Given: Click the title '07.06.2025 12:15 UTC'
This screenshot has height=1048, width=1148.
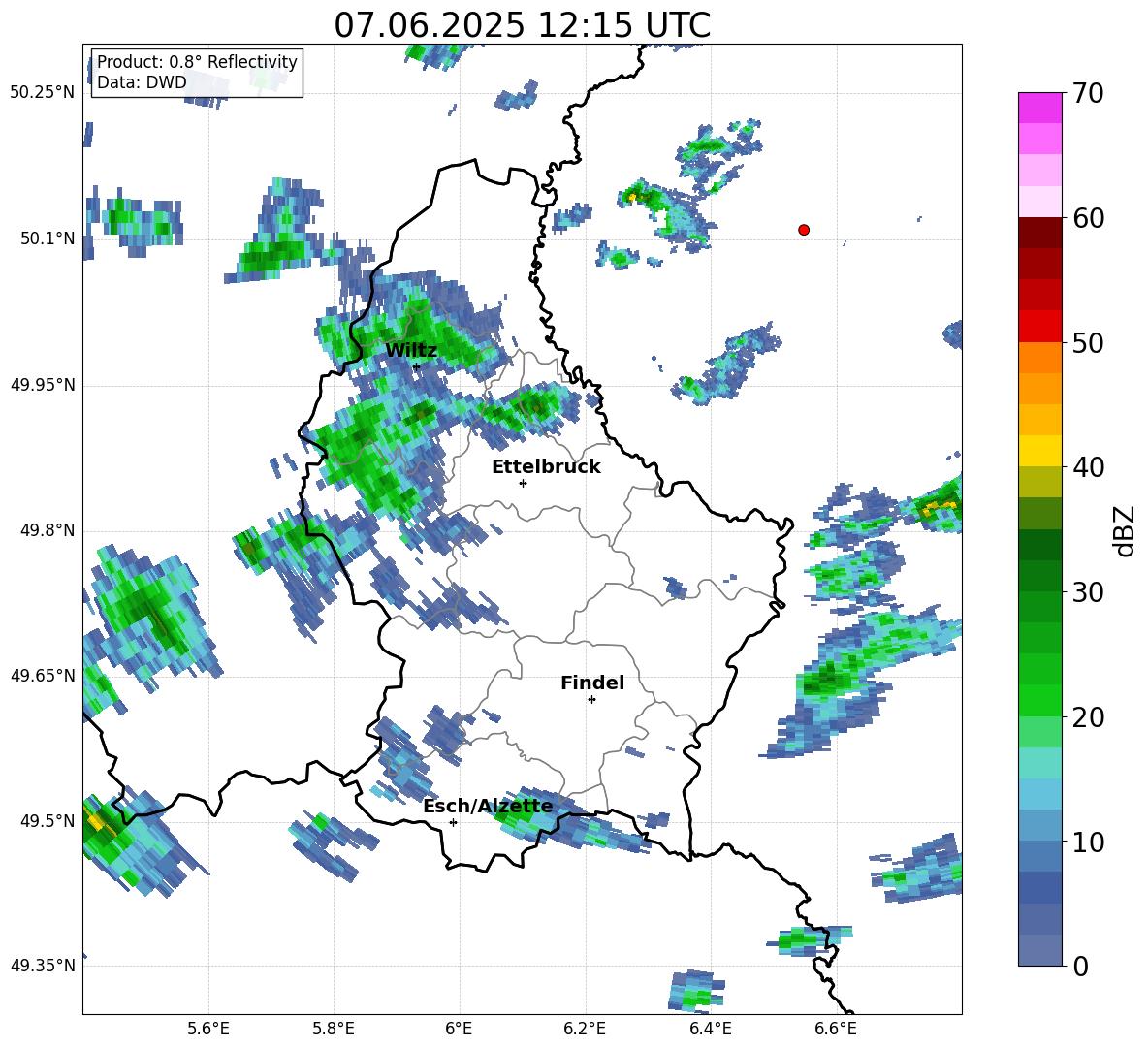Looking at the screenshot, I should pos(523,25).
